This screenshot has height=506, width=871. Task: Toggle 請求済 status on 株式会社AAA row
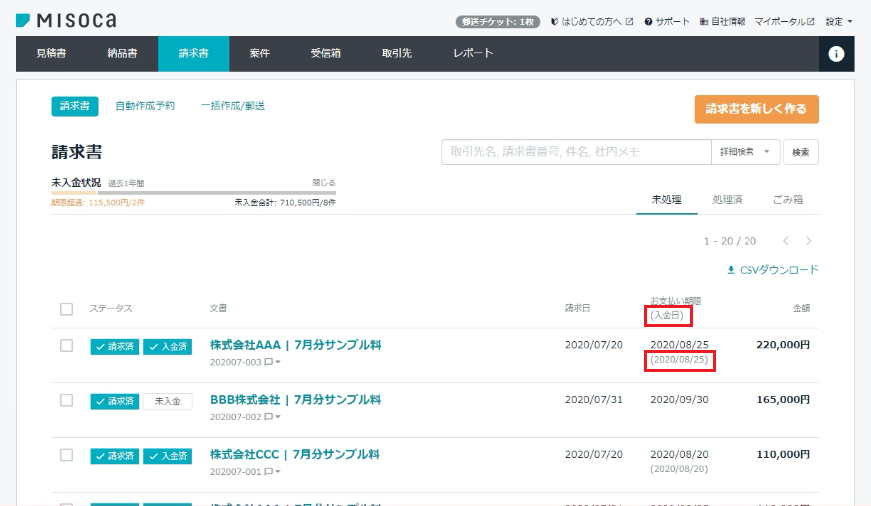114,347
